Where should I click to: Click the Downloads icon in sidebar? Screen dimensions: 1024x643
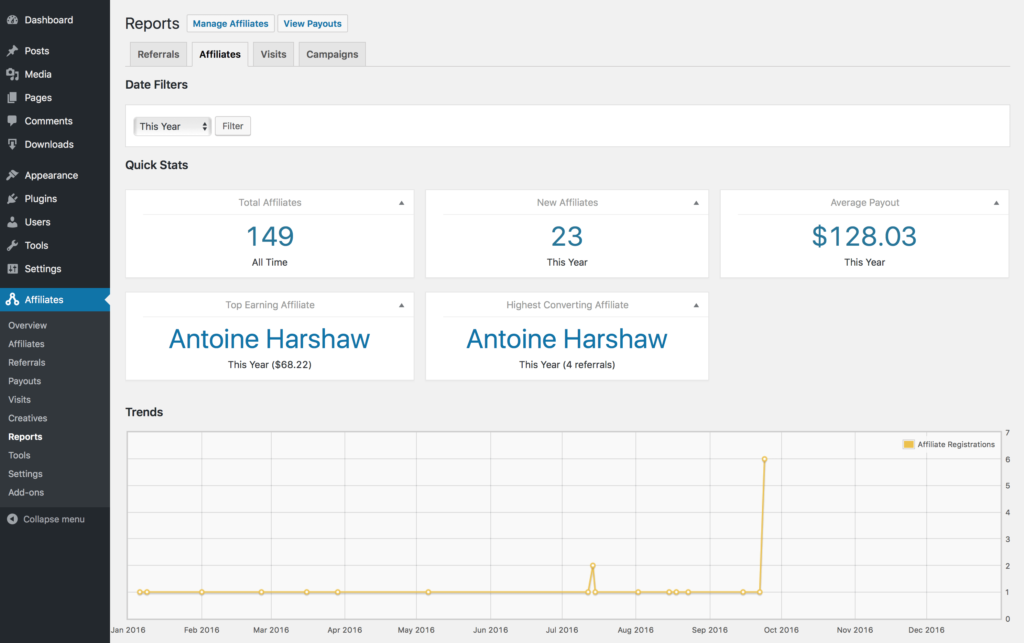coord(12,145)
